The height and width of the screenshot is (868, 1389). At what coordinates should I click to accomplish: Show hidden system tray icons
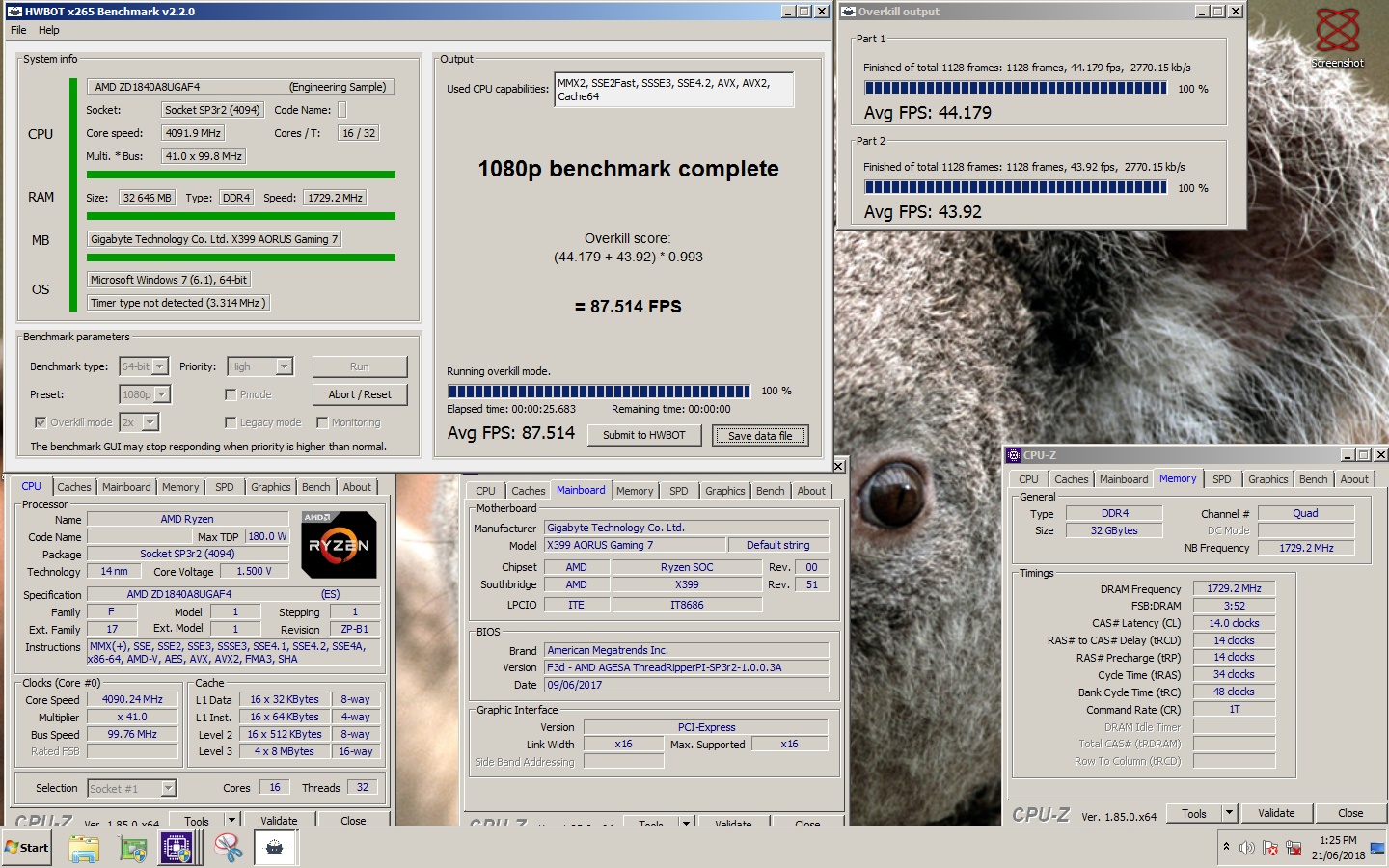pos(1226,847)
